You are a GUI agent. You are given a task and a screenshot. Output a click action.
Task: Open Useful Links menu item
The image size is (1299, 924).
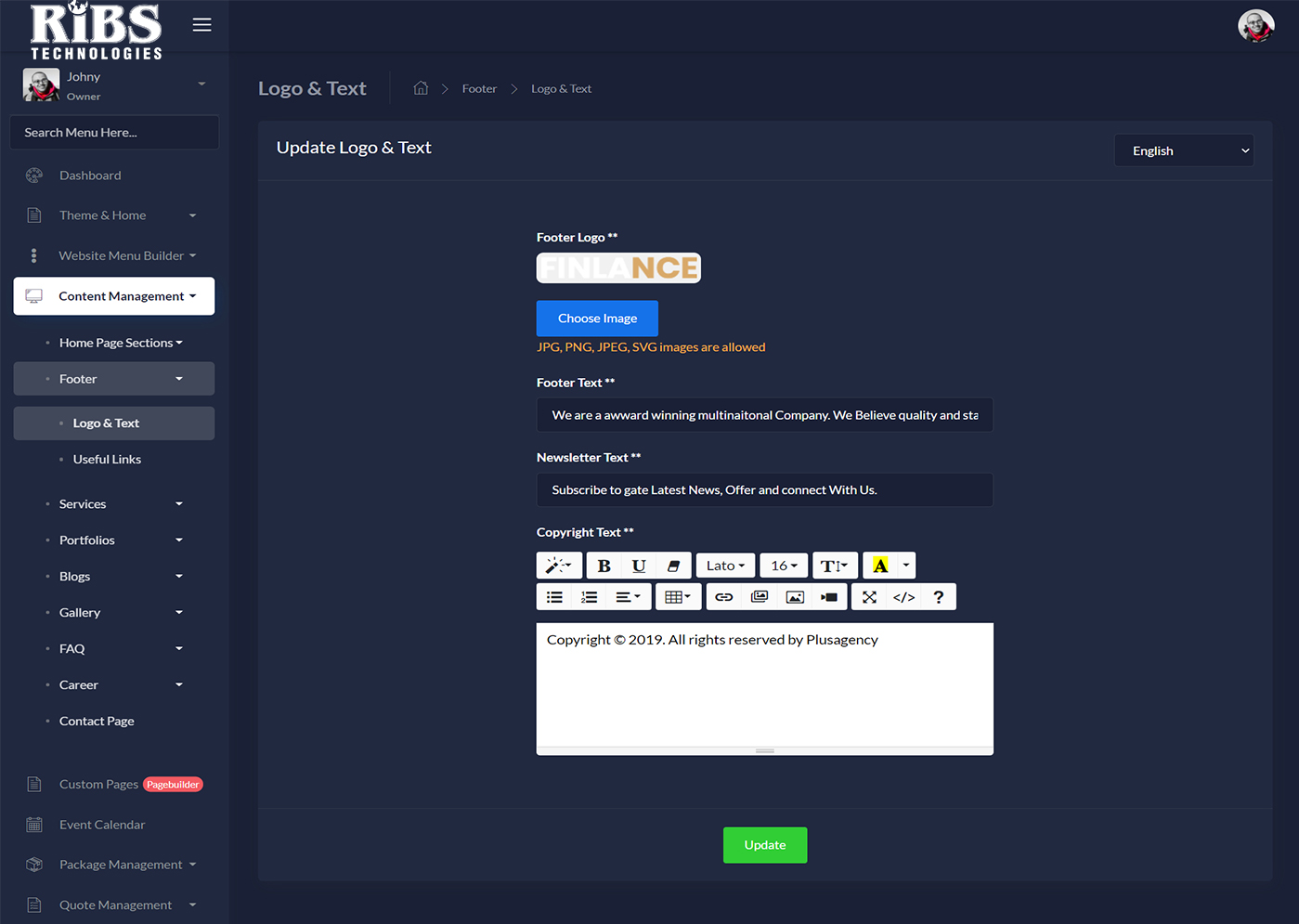[x=107, y=460]
